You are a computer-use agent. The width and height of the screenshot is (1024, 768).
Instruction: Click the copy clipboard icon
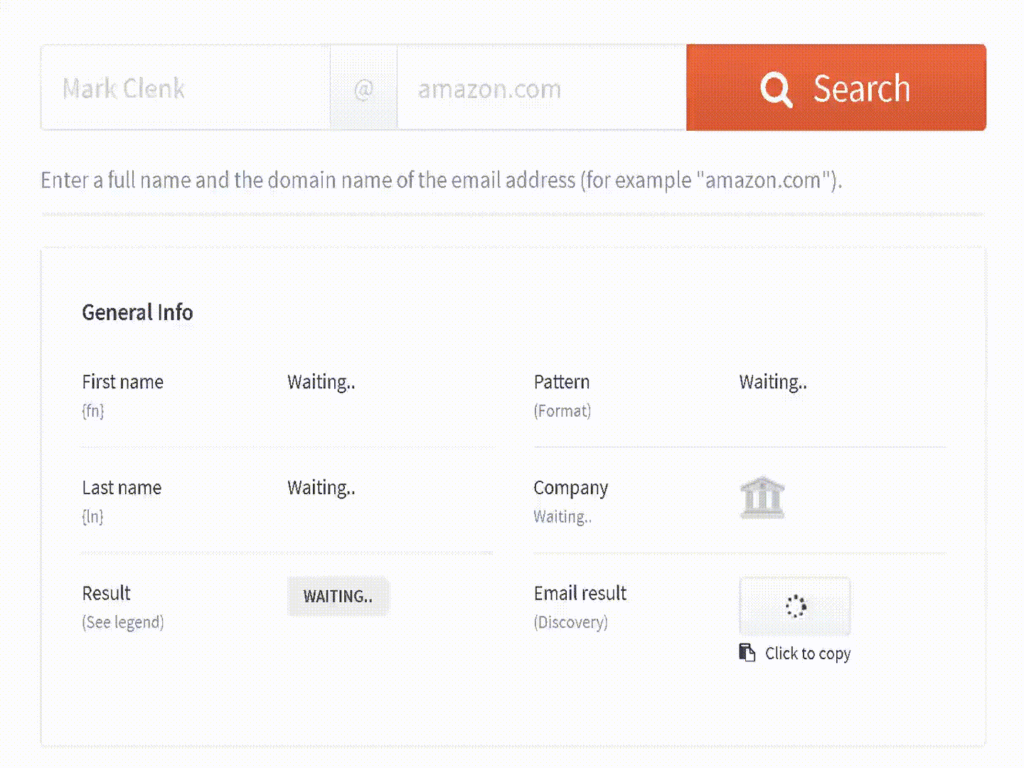pos(747,653)
